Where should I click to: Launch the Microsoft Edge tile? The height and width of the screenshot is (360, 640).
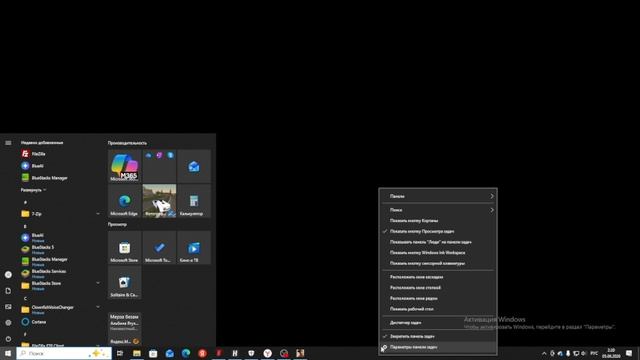124,201
